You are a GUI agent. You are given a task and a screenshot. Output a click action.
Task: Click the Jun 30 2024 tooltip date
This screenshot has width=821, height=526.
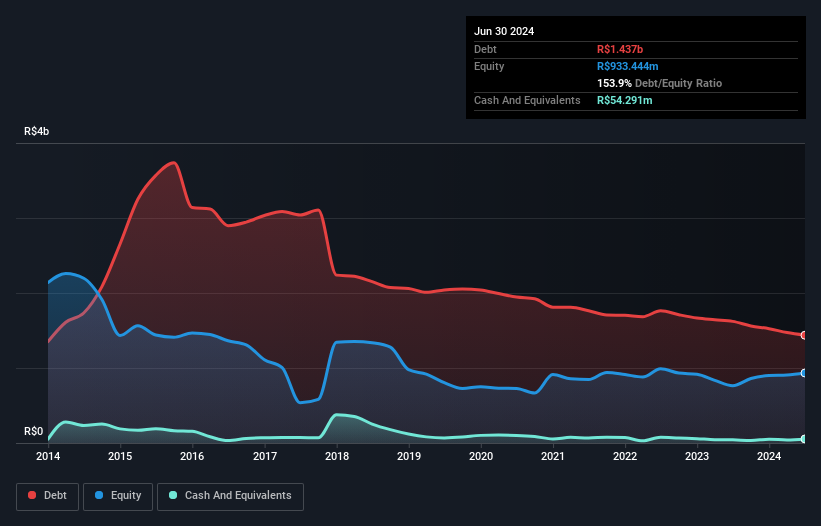[504, 31]
